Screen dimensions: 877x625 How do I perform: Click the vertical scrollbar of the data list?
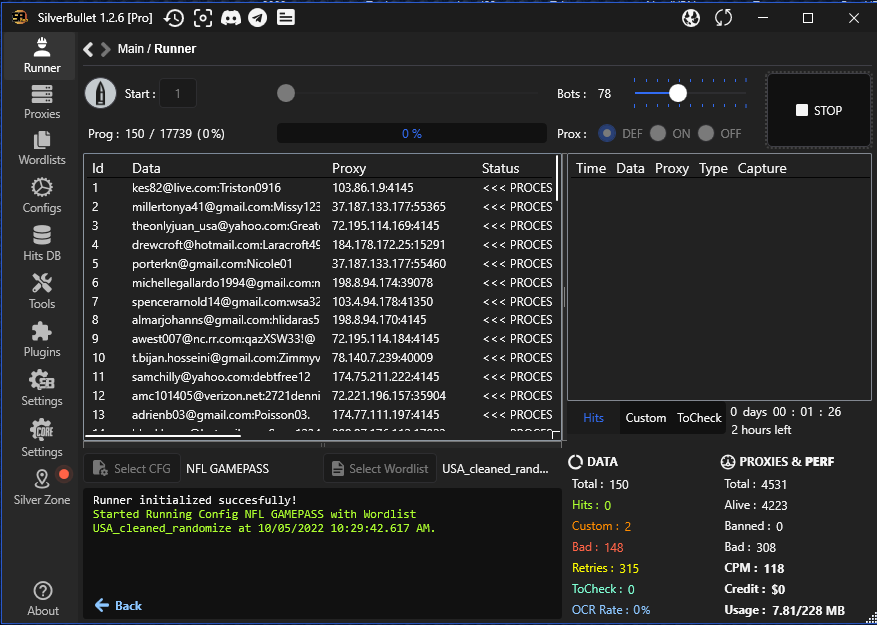point(558,178)
